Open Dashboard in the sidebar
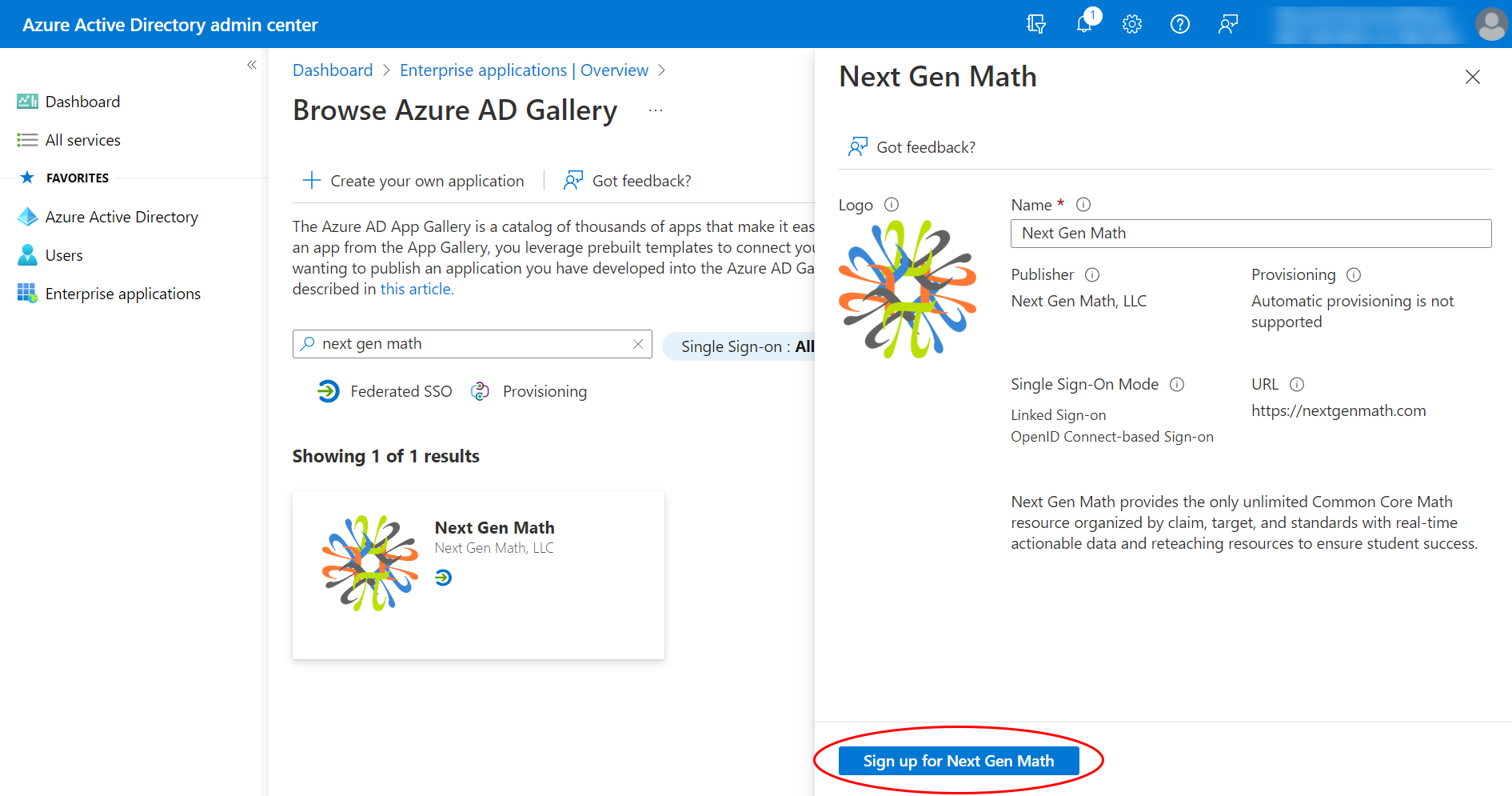The height and width of the screenshot is (796, 1512). tap(82, 102)
